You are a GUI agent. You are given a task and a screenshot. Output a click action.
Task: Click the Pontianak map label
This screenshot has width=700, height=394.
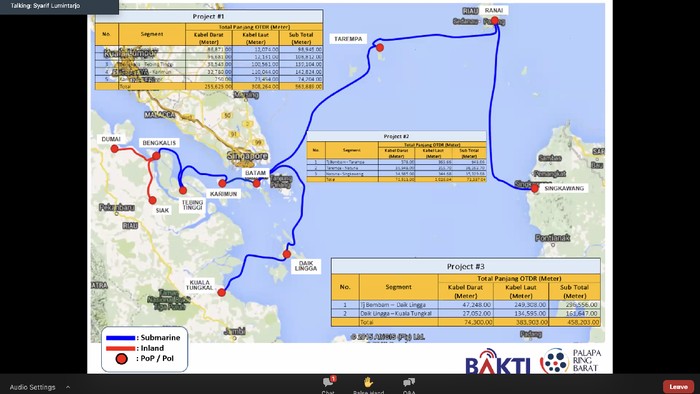click(x=552, y=238)
